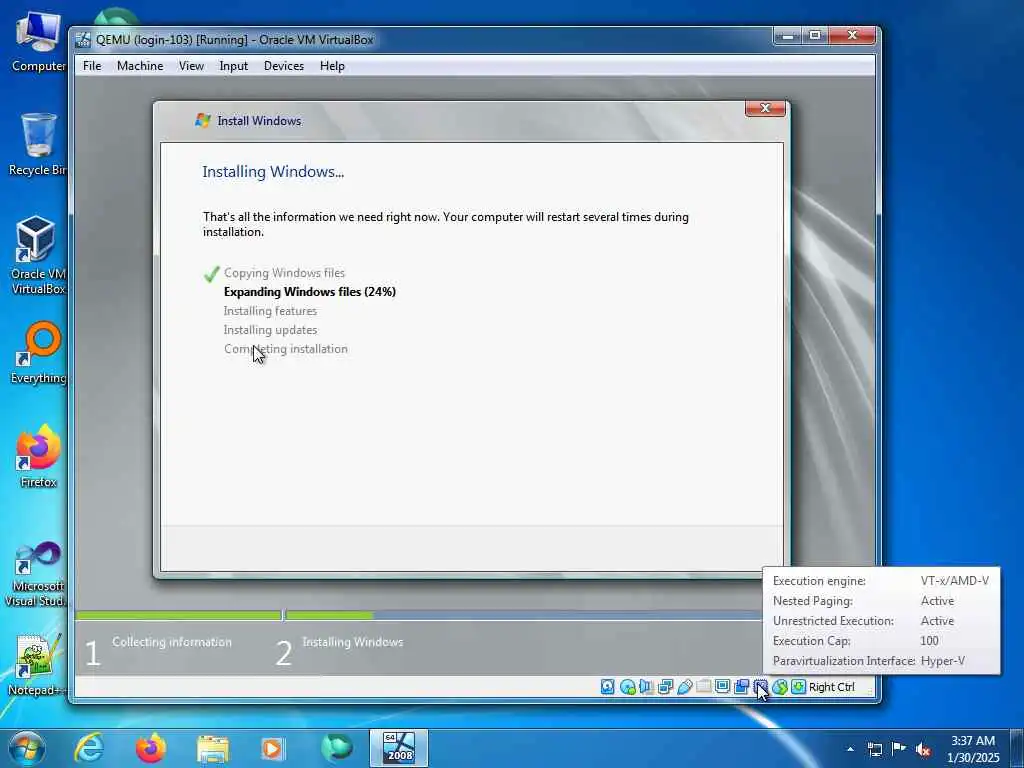Open Windows Media Player from the taskbar
This screenshot has height=768, width=1024.
coord(273,748)
